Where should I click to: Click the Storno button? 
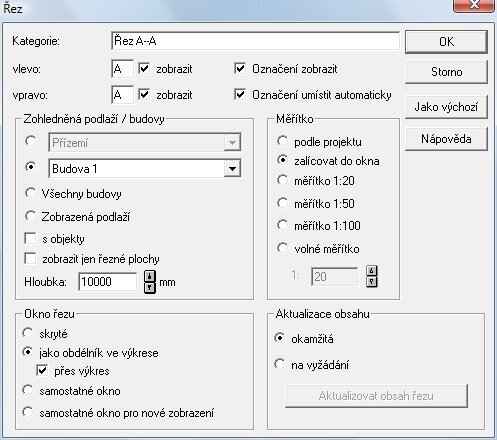[446, 72]
